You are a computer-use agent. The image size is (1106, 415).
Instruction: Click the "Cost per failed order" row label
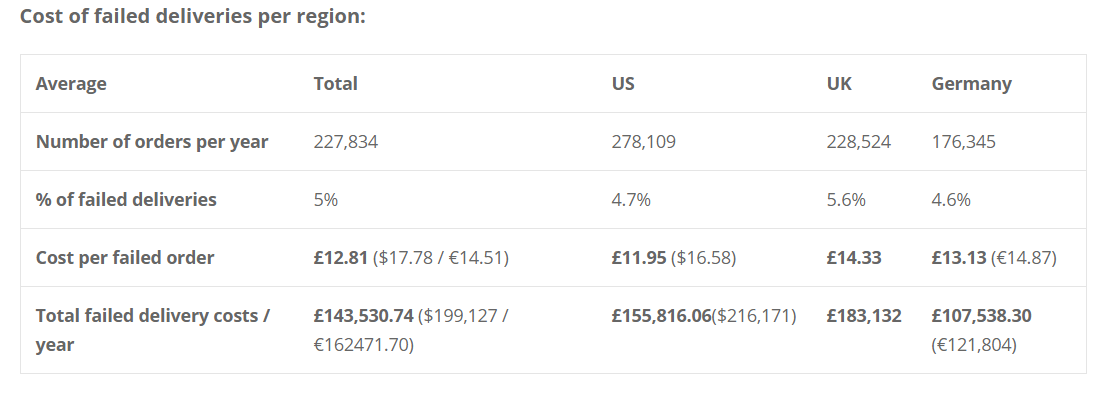125,258
